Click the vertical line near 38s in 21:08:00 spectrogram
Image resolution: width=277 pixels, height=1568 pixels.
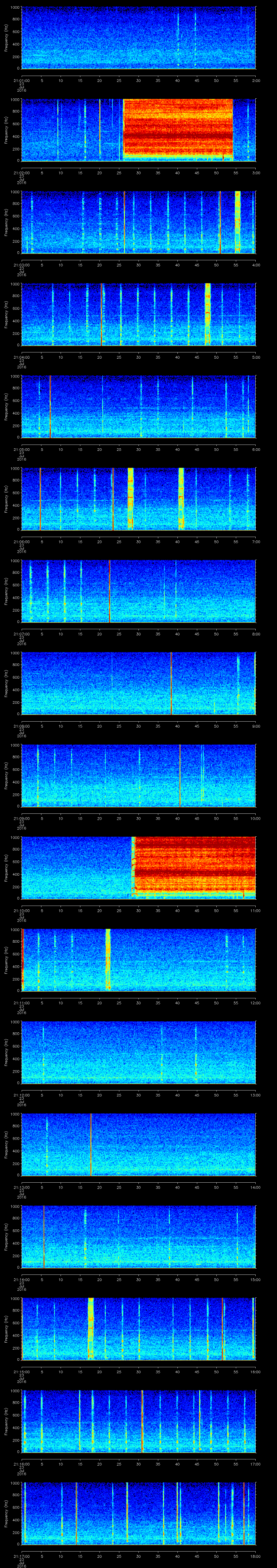[171, 683]
